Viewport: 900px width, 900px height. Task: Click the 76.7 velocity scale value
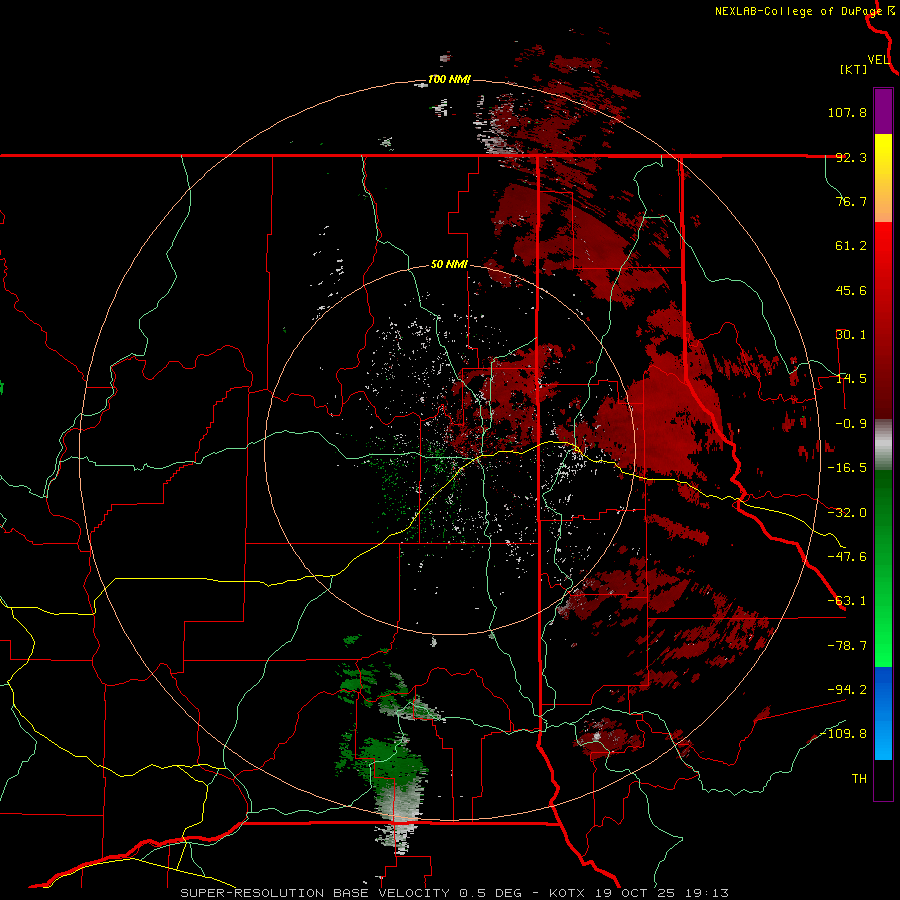tap(851, 201)
